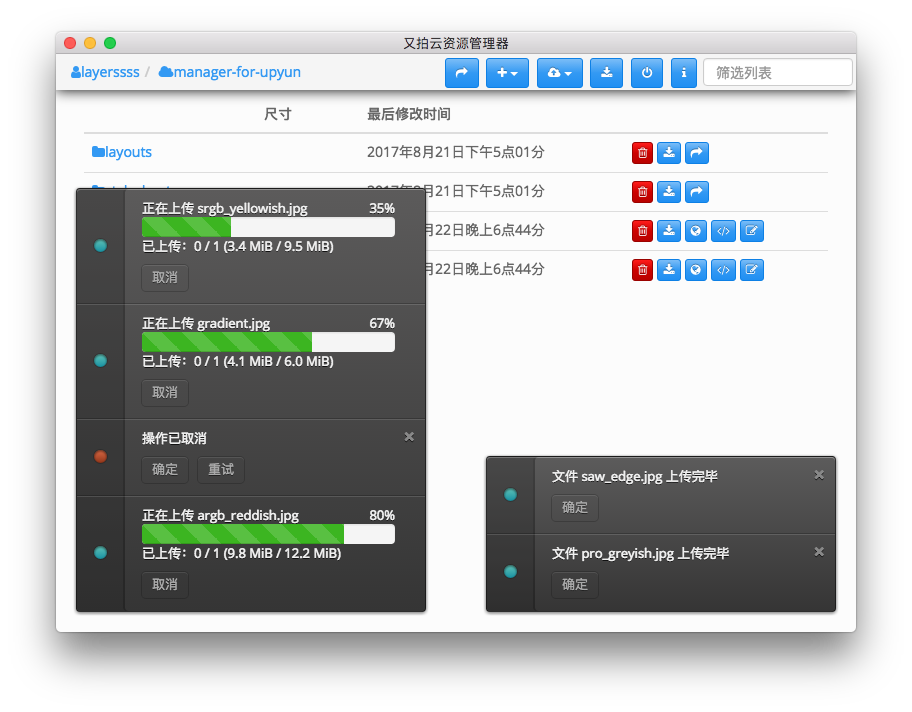The height and width of the screenshot is (712, 912).
Task: Click the argb_reddish.jpg upload progress bar
Action: point(268,534)
